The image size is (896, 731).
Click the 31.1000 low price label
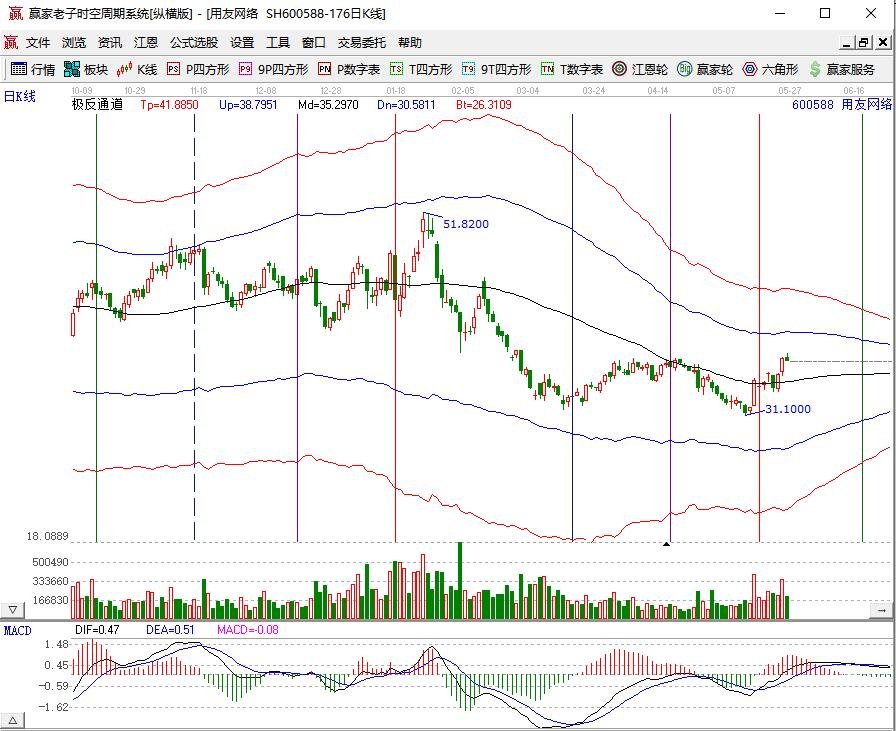coord(788,409)
